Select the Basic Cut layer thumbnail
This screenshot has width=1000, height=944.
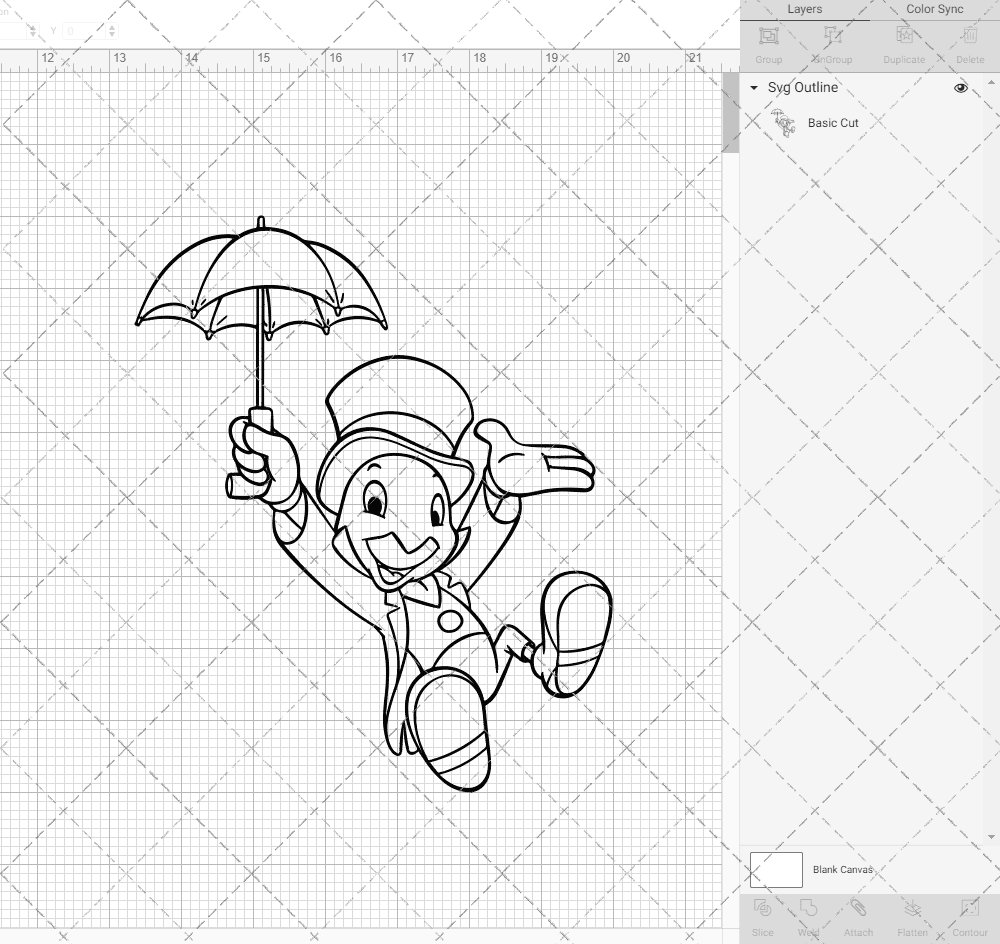coord(784,122)
